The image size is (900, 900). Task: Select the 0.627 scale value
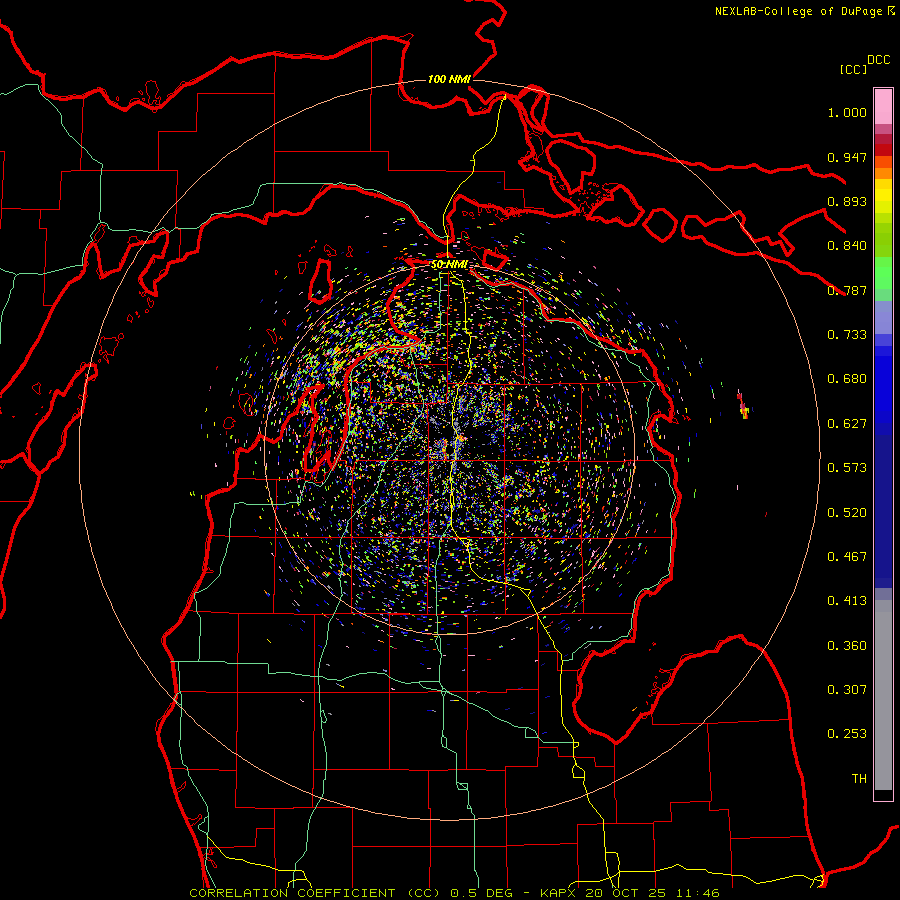click(847, 424)
